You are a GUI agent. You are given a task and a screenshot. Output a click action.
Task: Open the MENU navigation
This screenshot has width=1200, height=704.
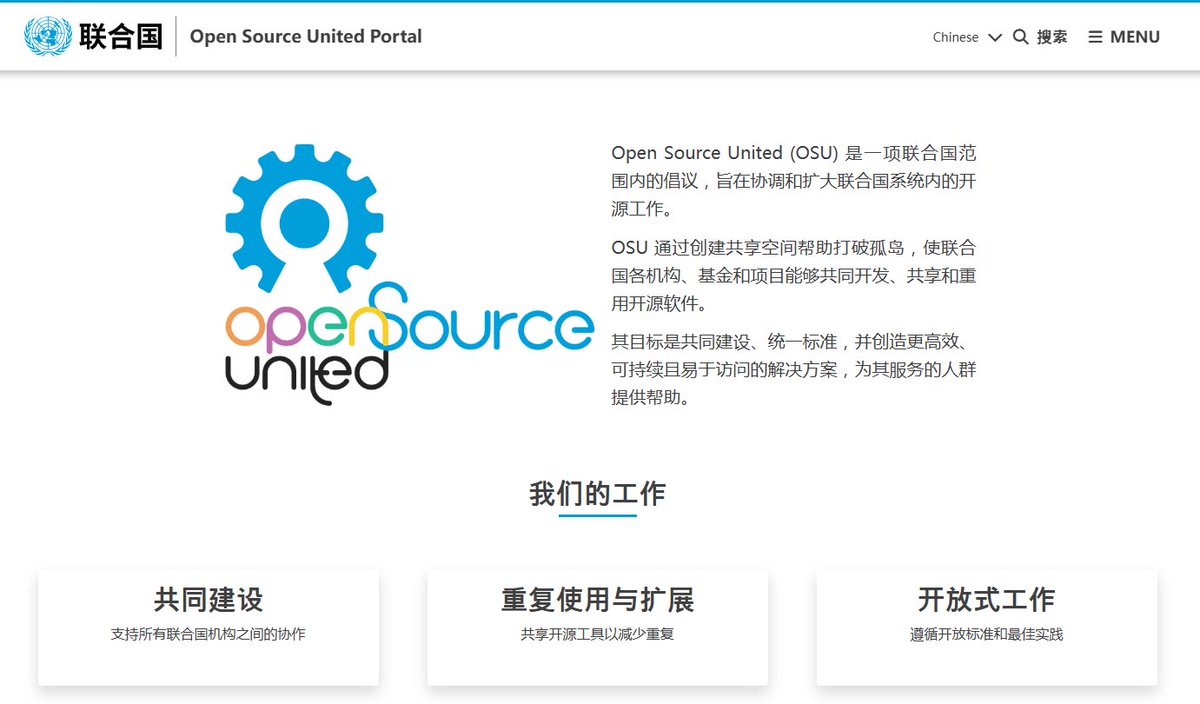(1124, 37)
